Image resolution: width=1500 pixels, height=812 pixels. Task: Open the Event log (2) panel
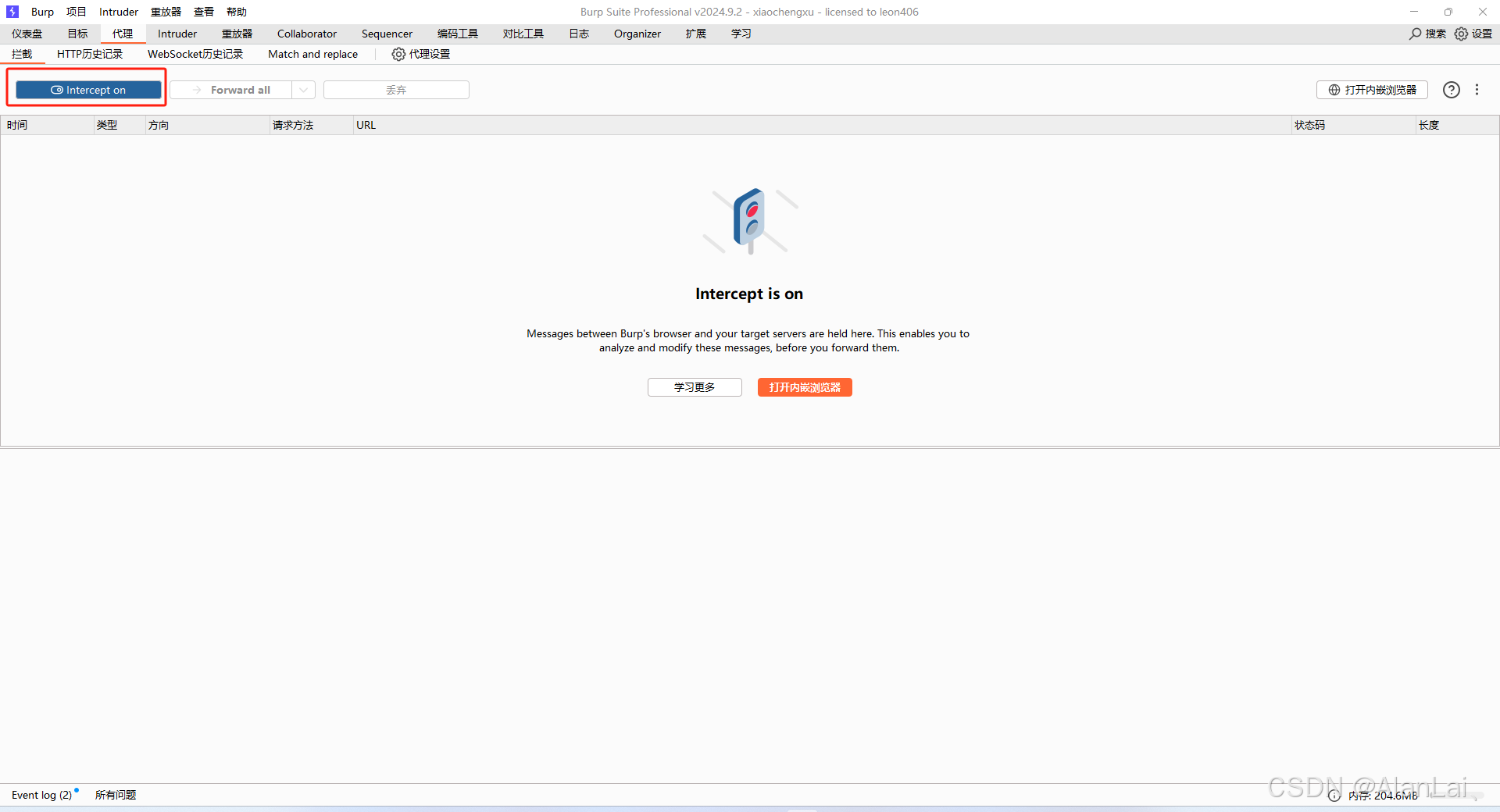[x=42, y=795]
